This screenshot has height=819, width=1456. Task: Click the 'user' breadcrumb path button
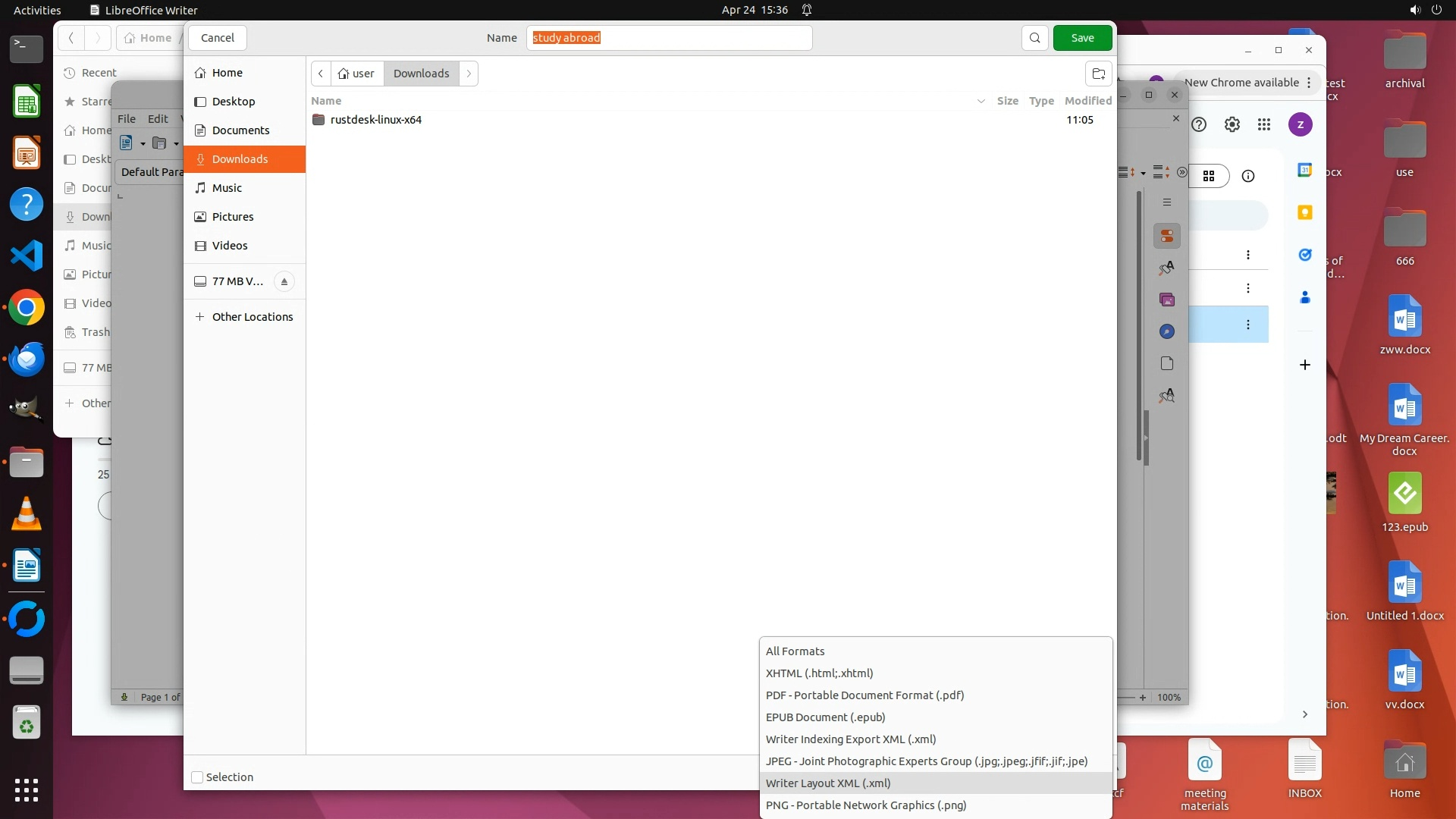tap(357, 74)
